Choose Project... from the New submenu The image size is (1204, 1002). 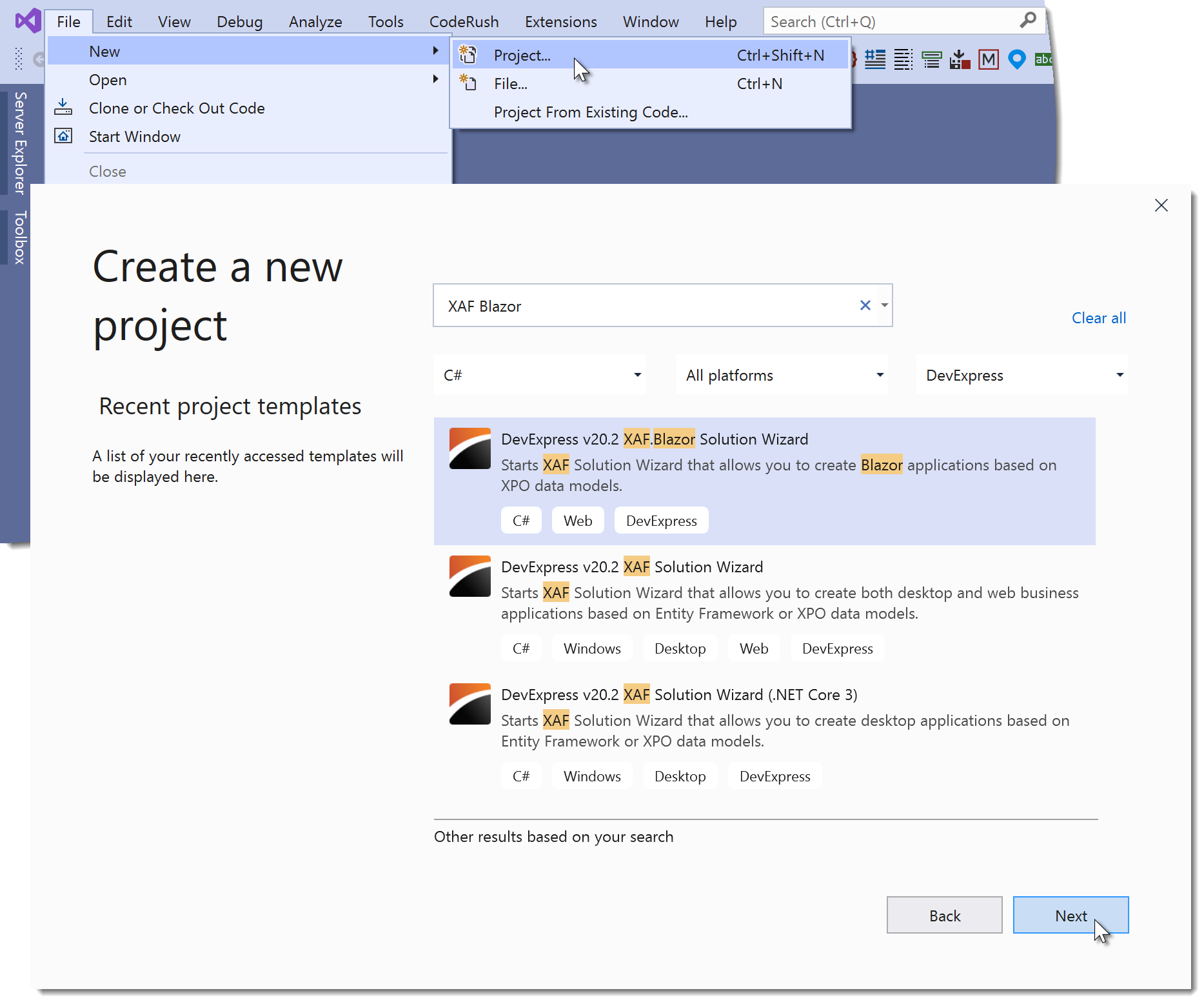click(x=522, y=55)
